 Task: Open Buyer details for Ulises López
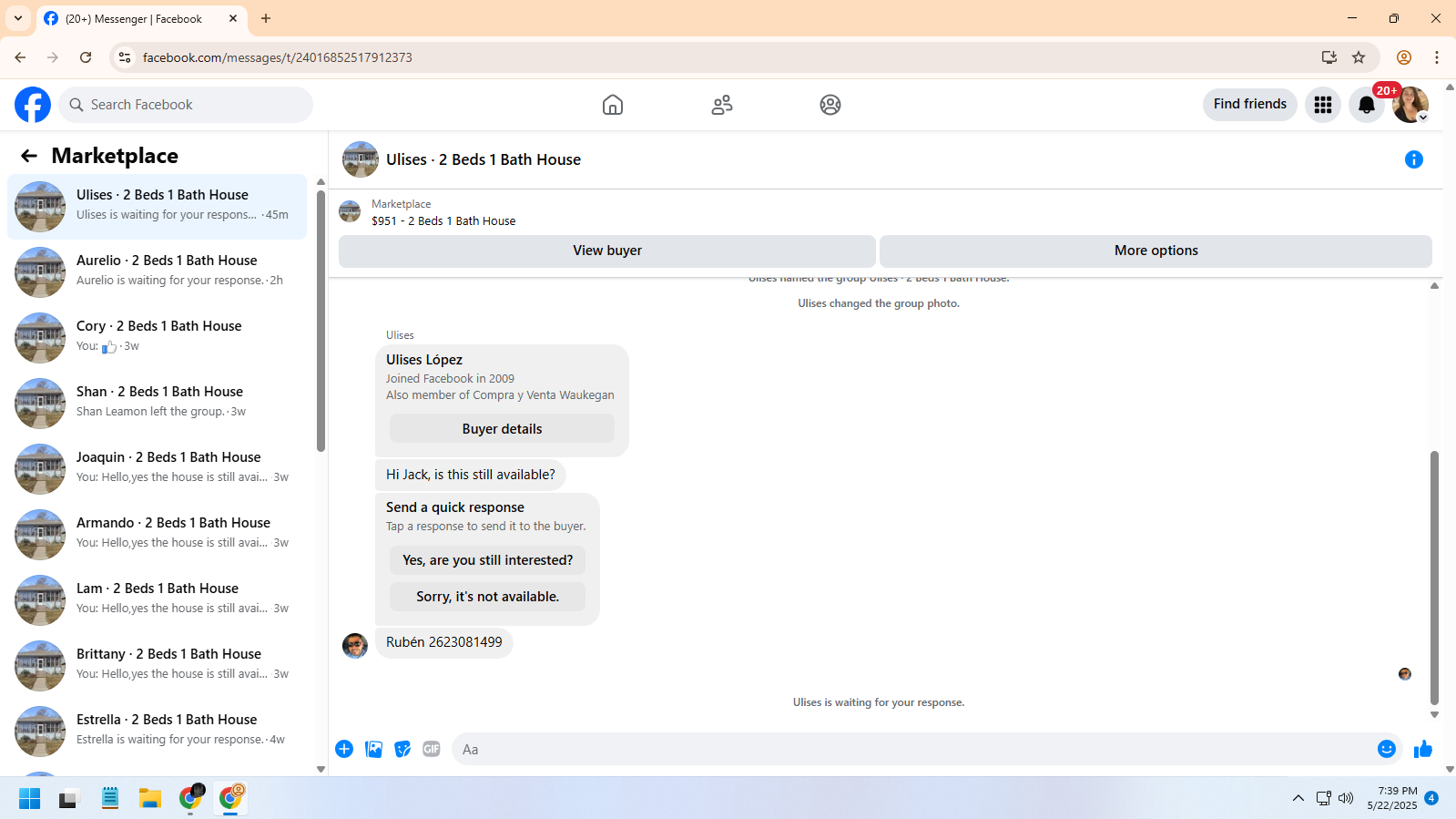pyautogui.click(x=502, y=429)
